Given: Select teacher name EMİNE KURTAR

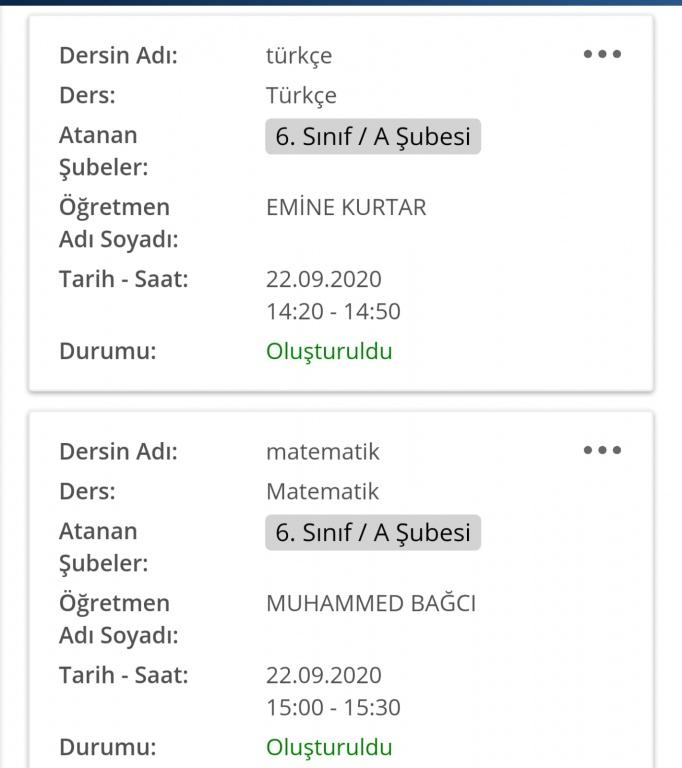Looking at the screenshot, I should (346, 208).
